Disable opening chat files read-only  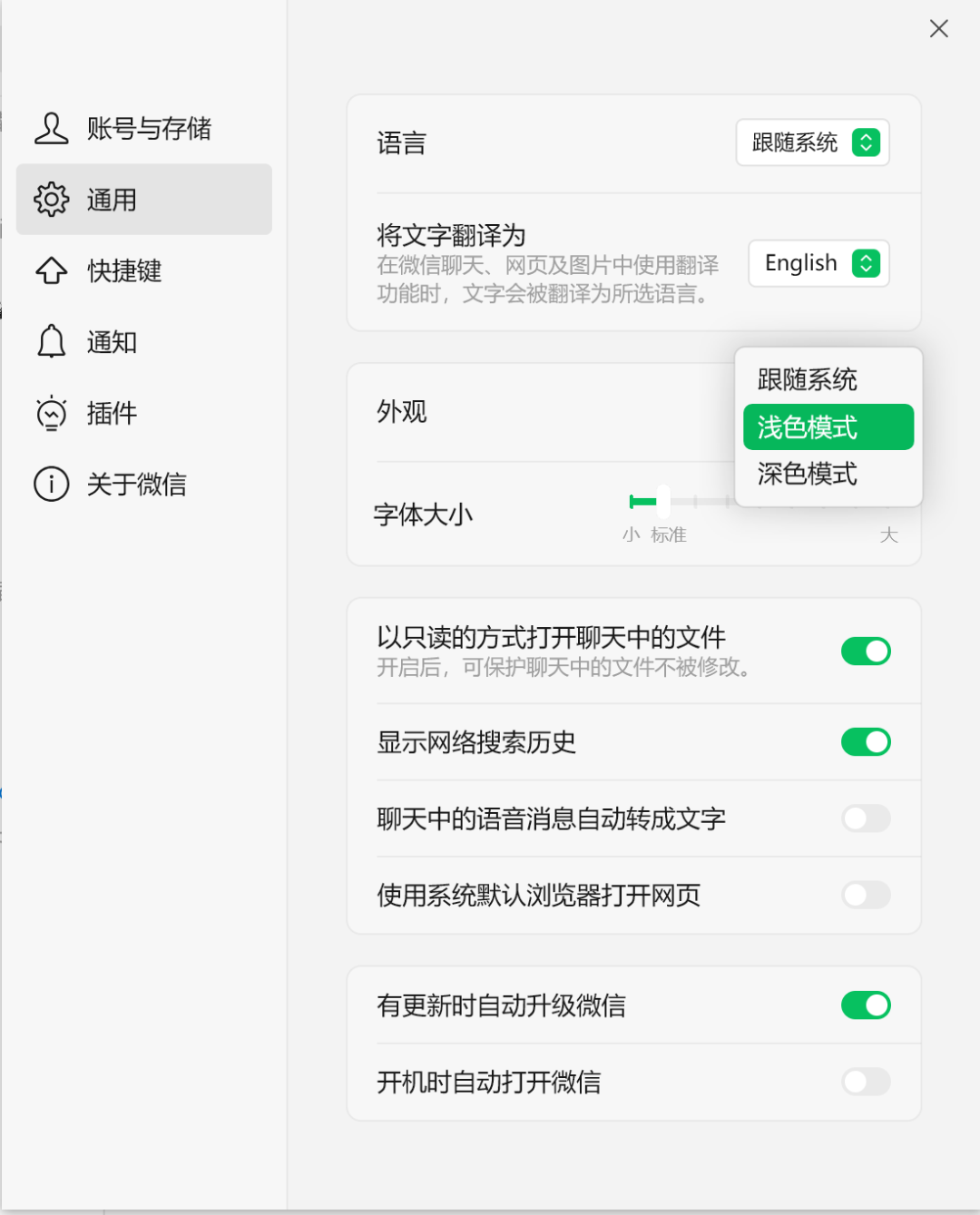coord(866,652)
